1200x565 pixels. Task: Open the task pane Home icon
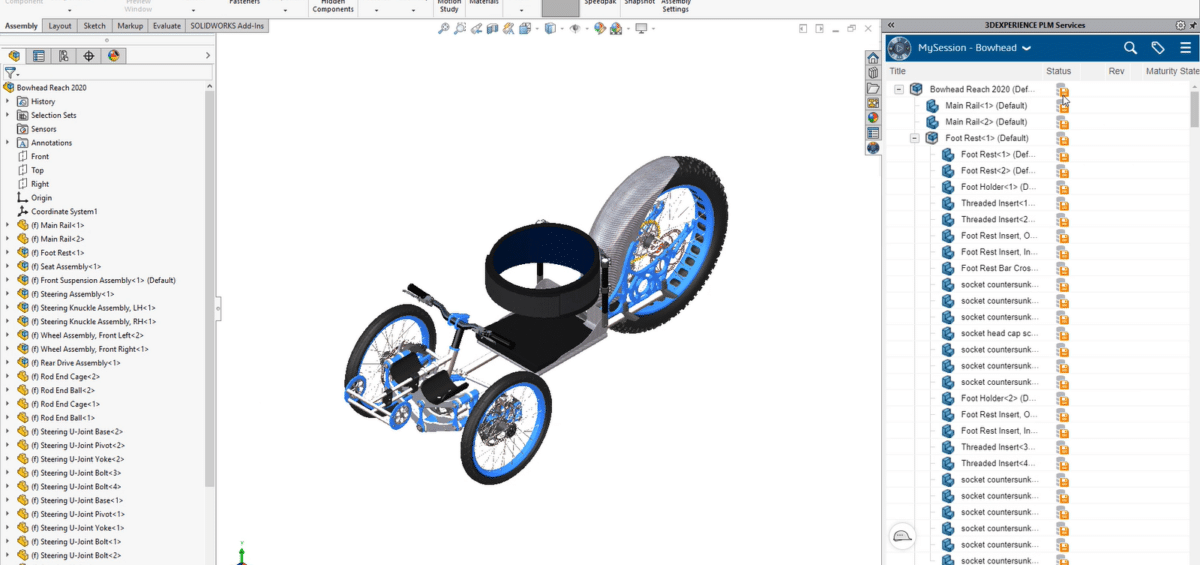pyautogui.click(x=873, y=59)
